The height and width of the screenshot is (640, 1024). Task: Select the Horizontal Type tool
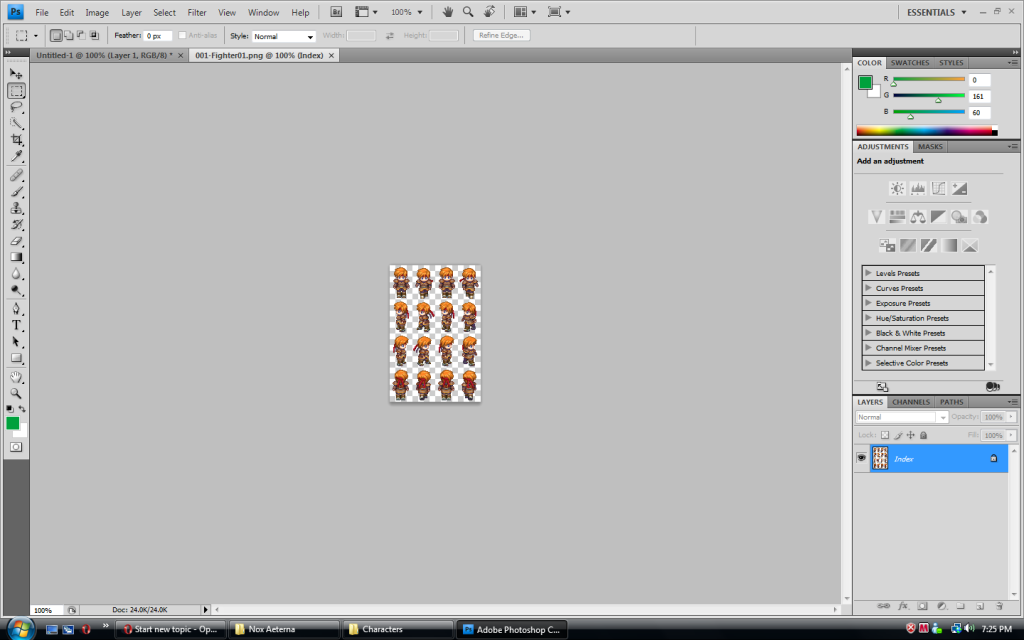[x=16, y=325]
